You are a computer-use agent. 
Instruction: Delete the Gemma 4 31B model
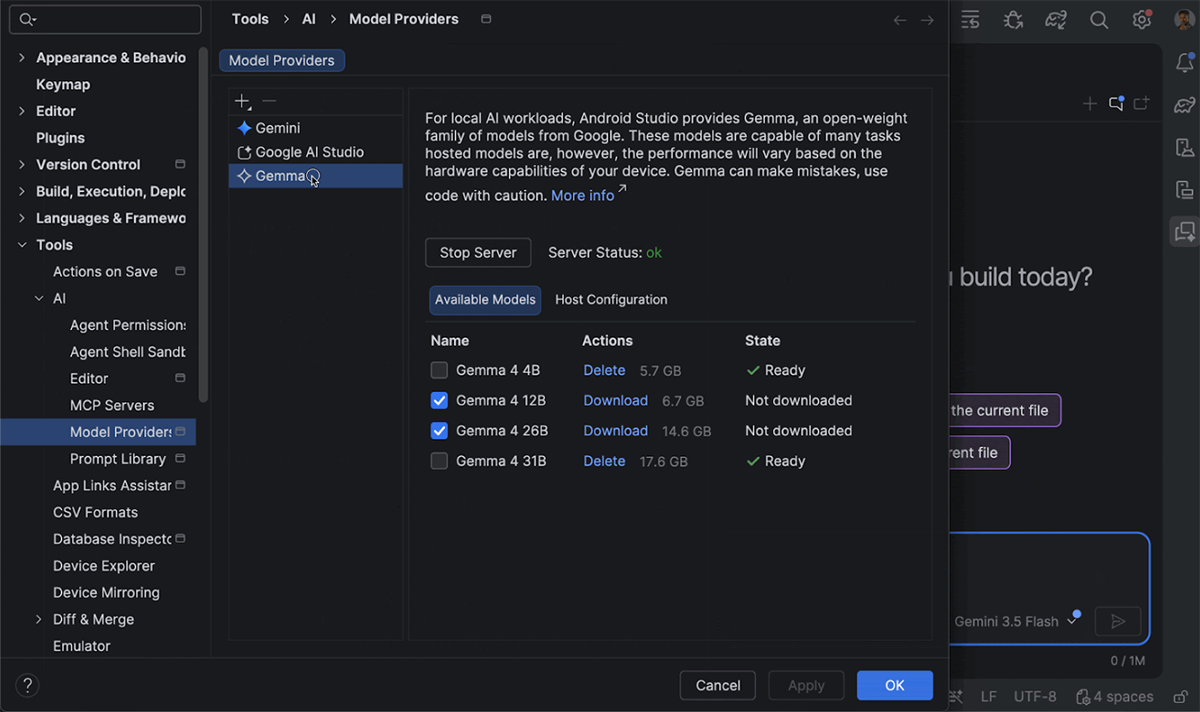click(x=604, y=461)
